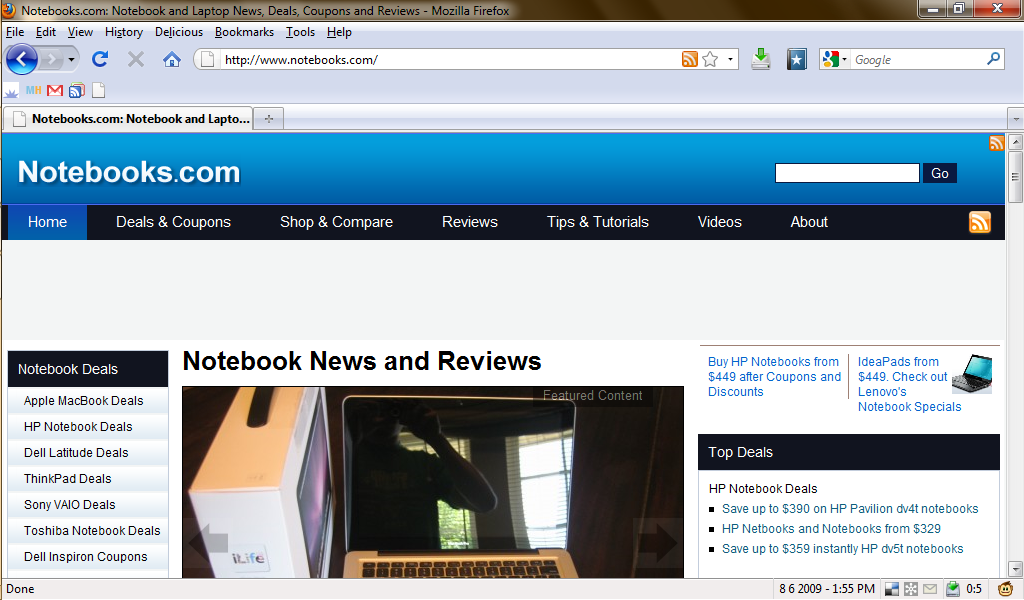This screenshot has height=600, width=1024.
Task: Click into the Google search box
Action: pos(918,59)
